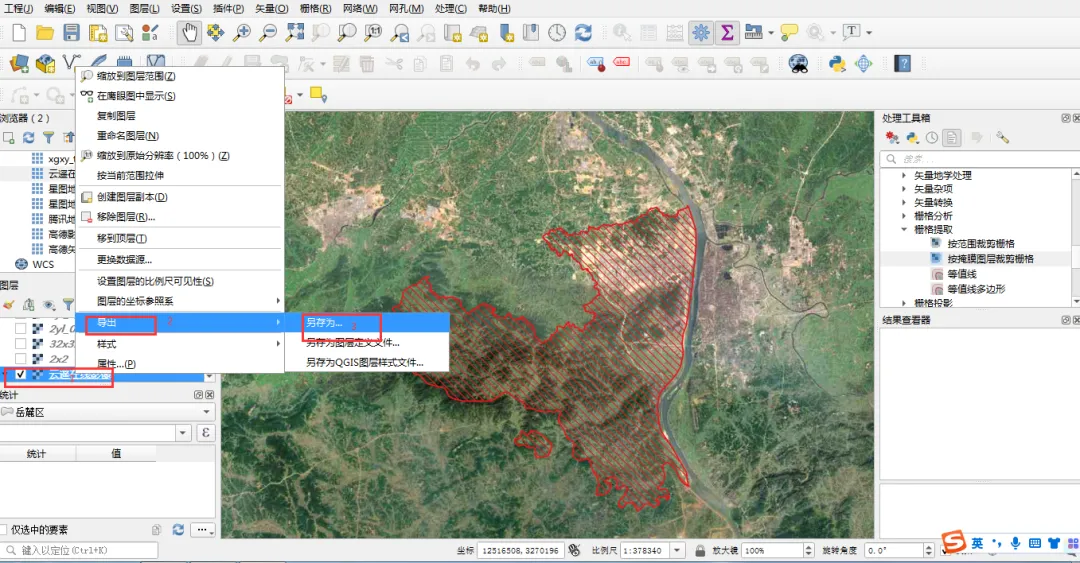Select 另存为... in the export submenu
1080x563 pixels.
pos(366,323)
